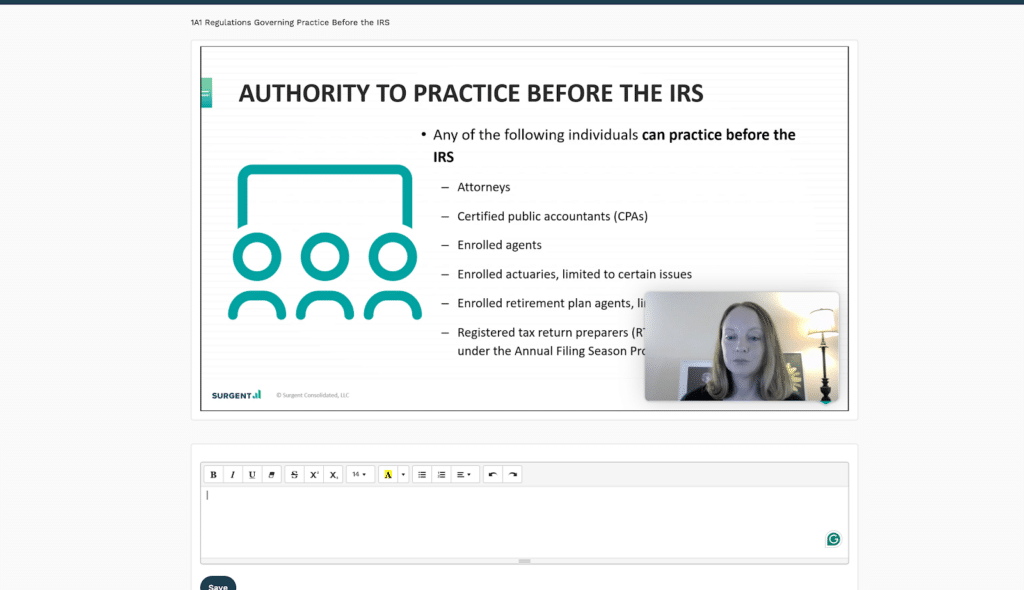1024x590 pixels.
Task: Redo the last edit in notes
Action: (x=512, y=475)
